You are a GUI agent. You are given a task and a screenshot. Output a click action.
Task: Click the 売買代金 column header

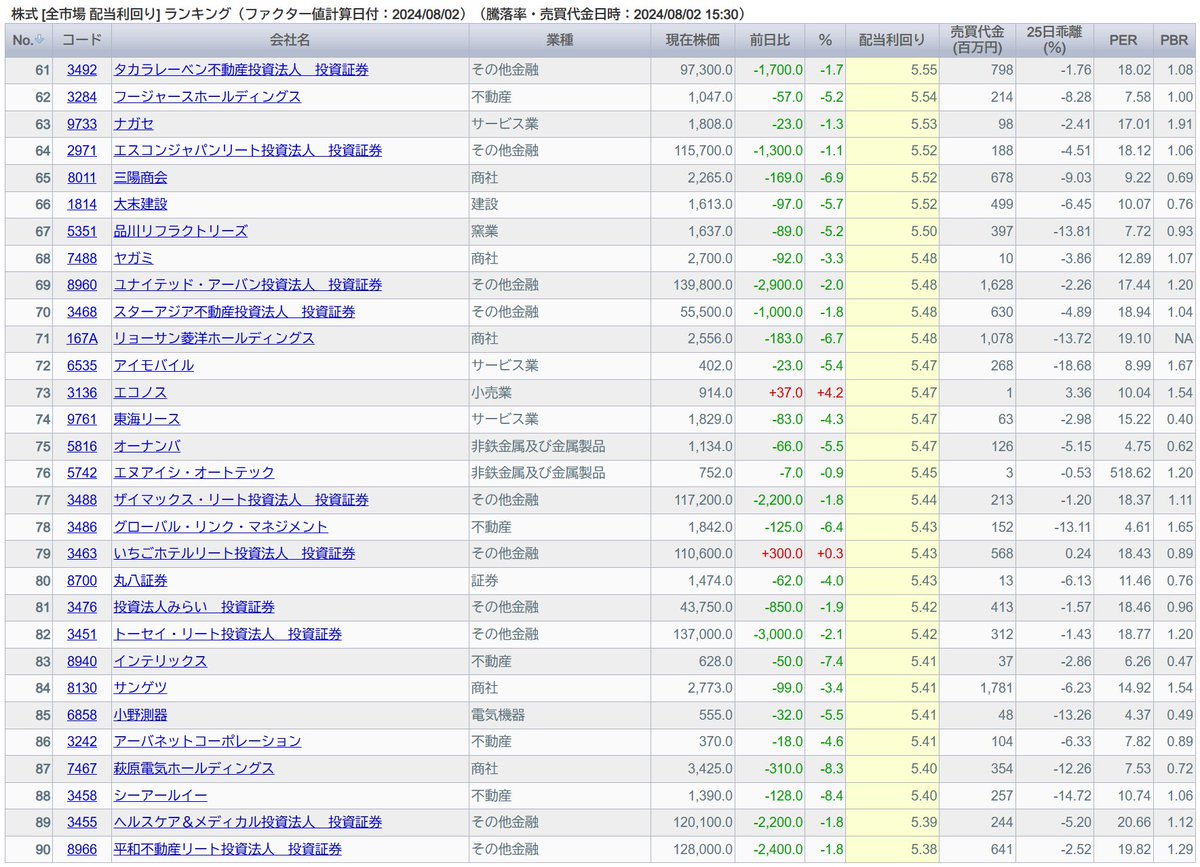[978, 40]
